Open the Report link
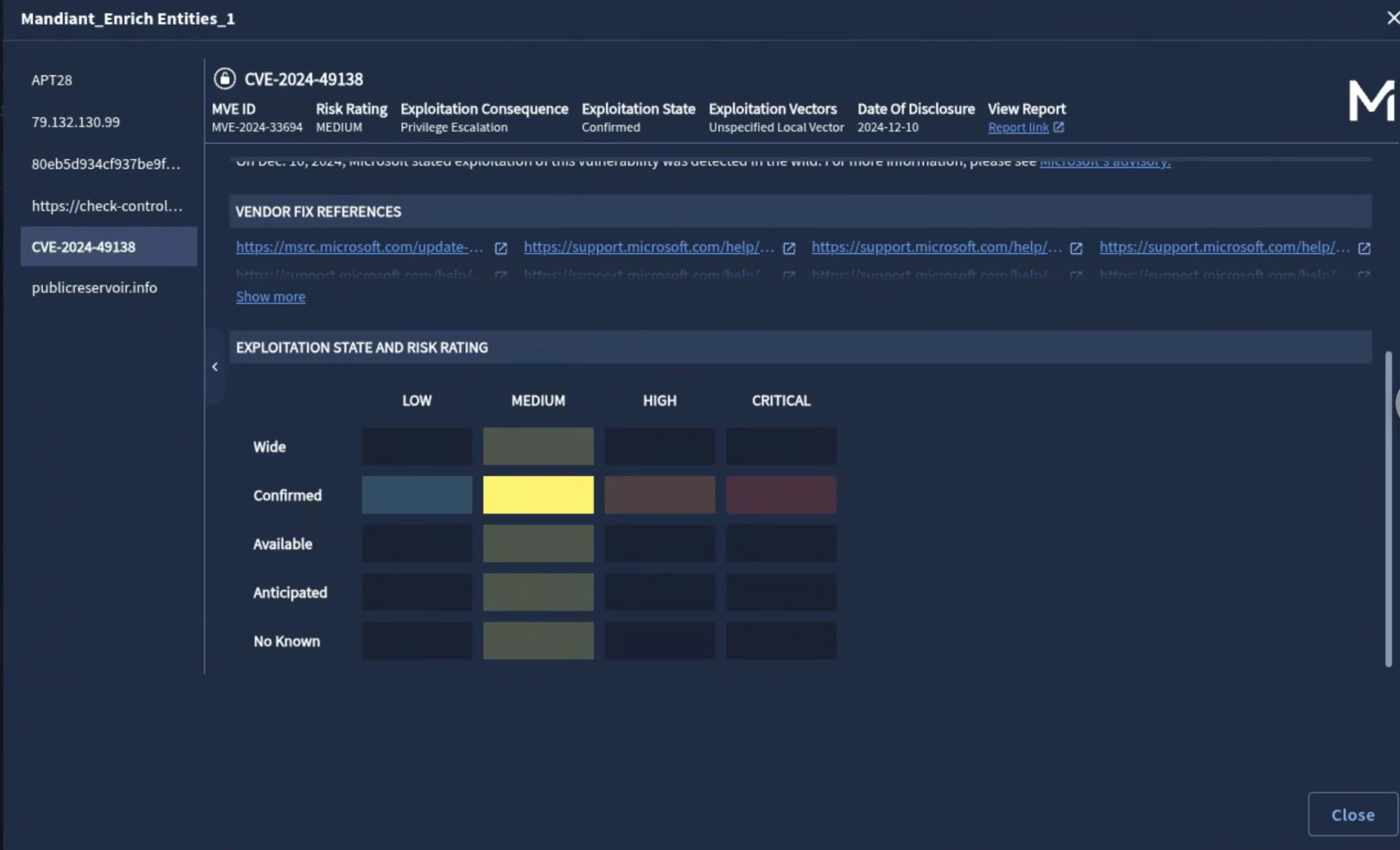Screen dimensions: 1400x850 (1018, 127)
